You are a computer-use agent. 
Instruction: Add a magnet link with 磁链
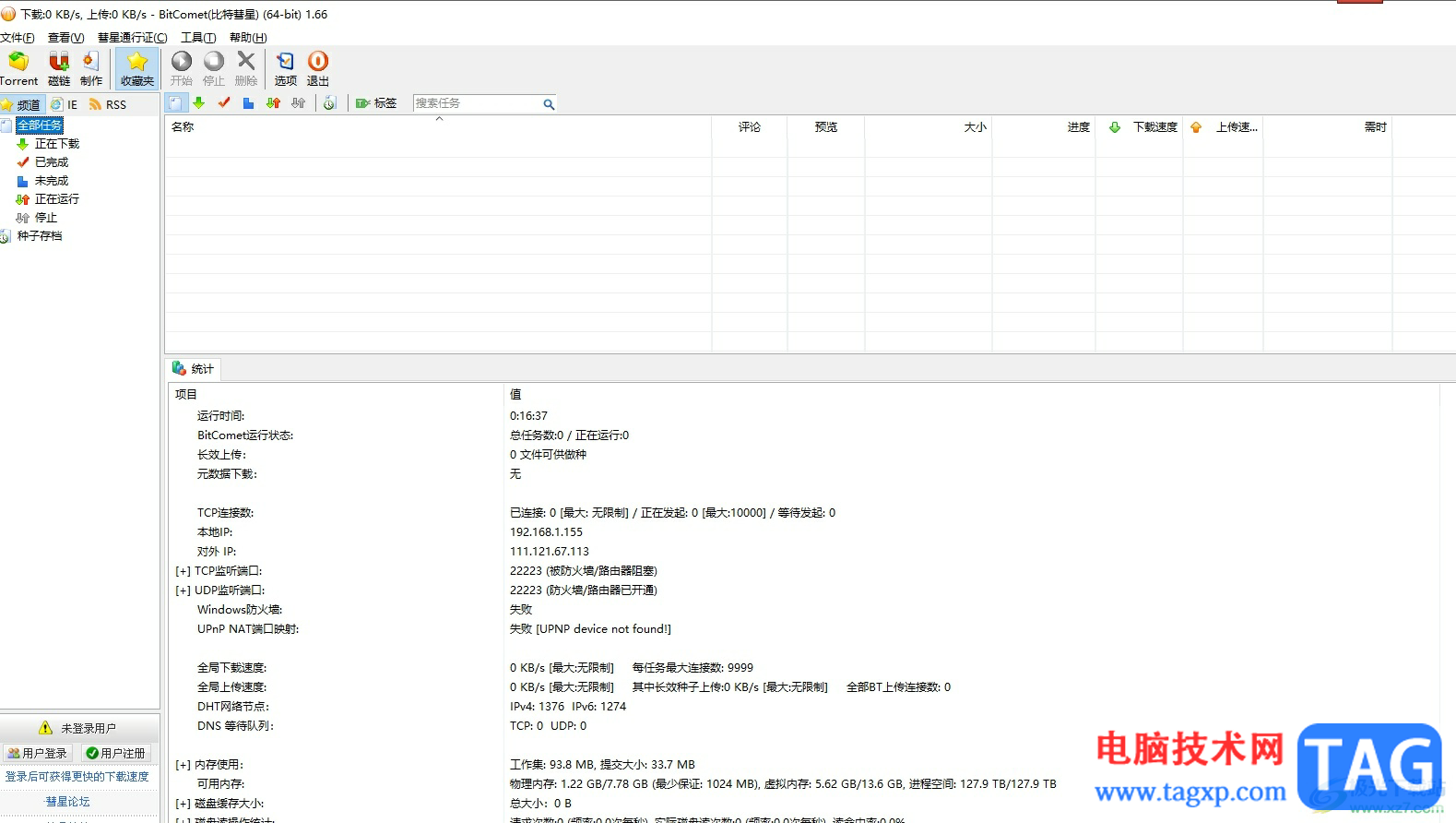click(x=59, y=68)
